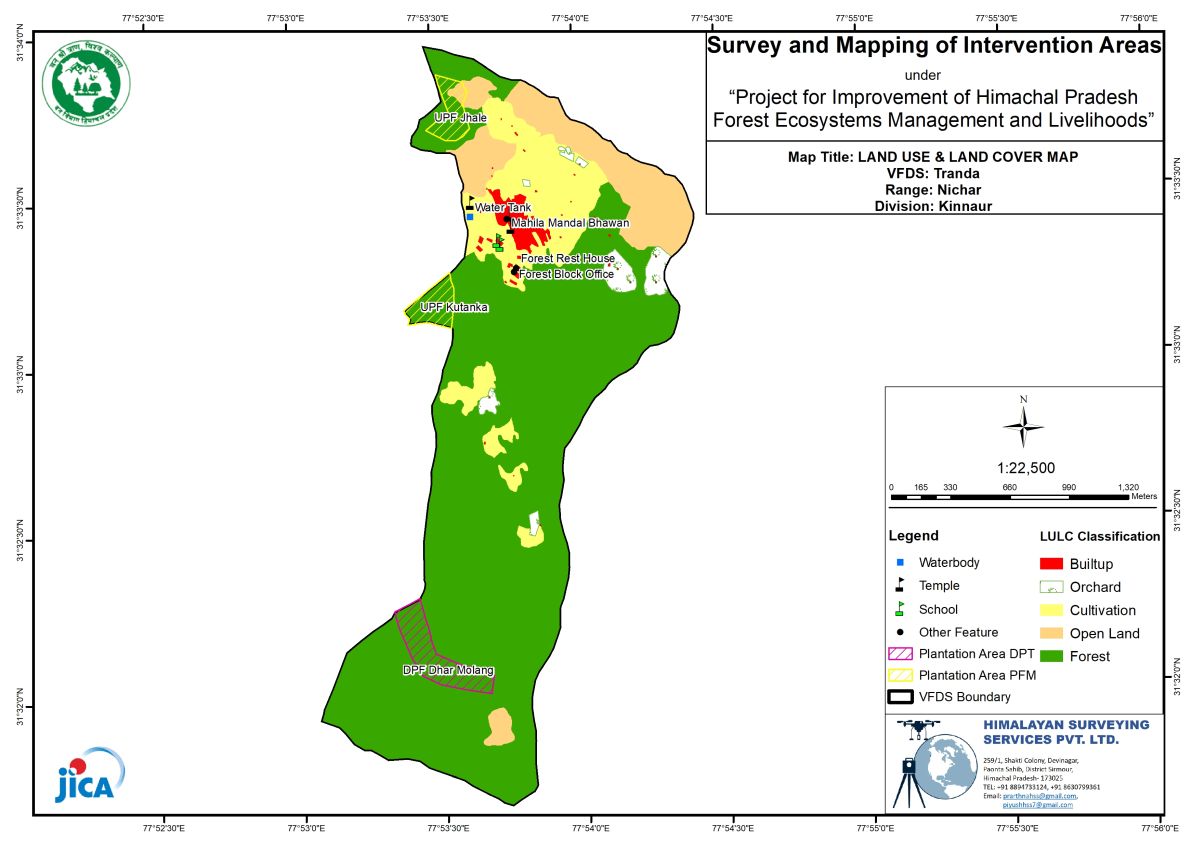Click the Division: Kinnaur text
1200x848 pixels.
[x=933, y=205]
